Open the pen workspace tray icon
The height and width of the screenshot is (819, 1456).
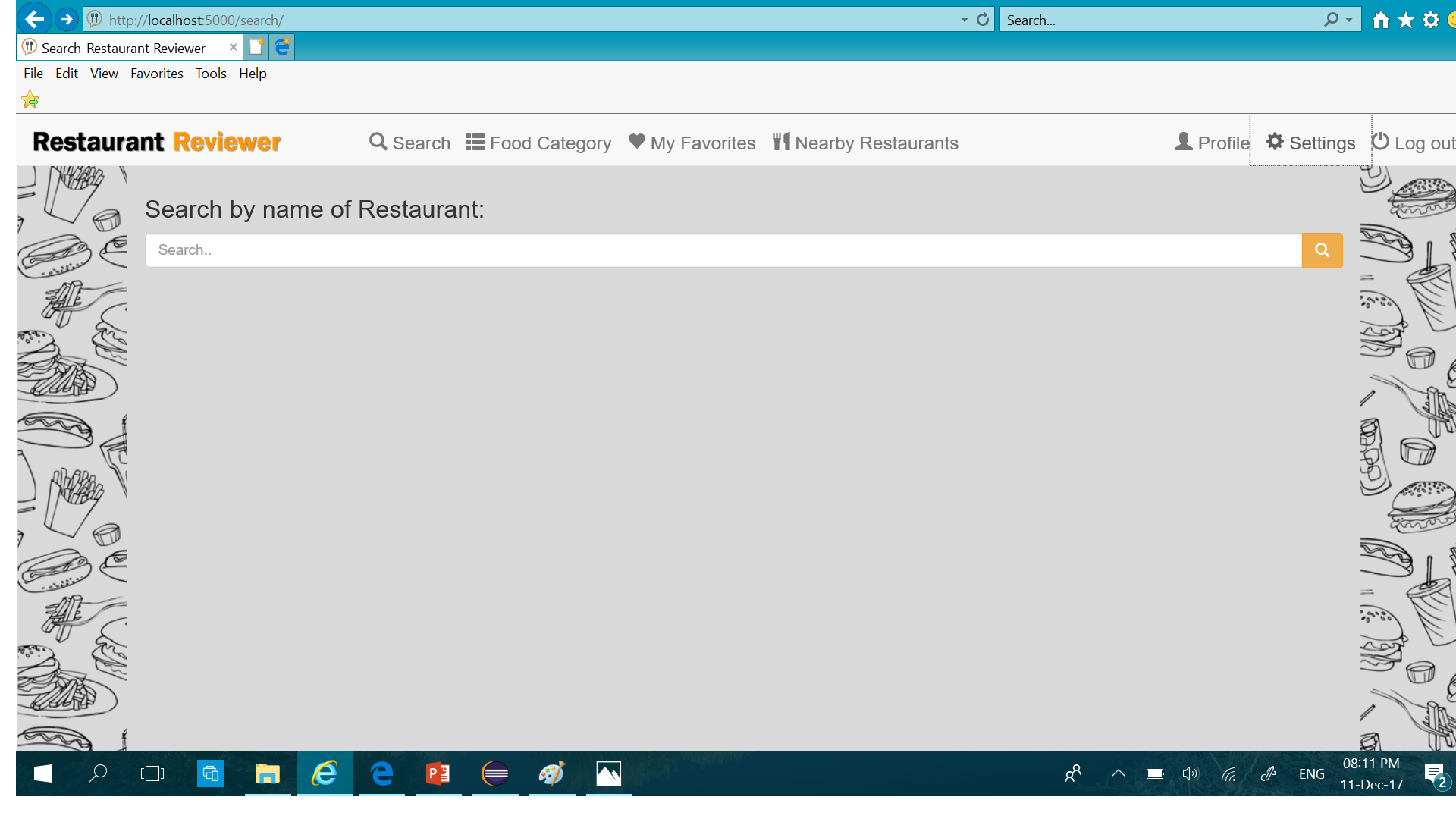[1268, 773]
